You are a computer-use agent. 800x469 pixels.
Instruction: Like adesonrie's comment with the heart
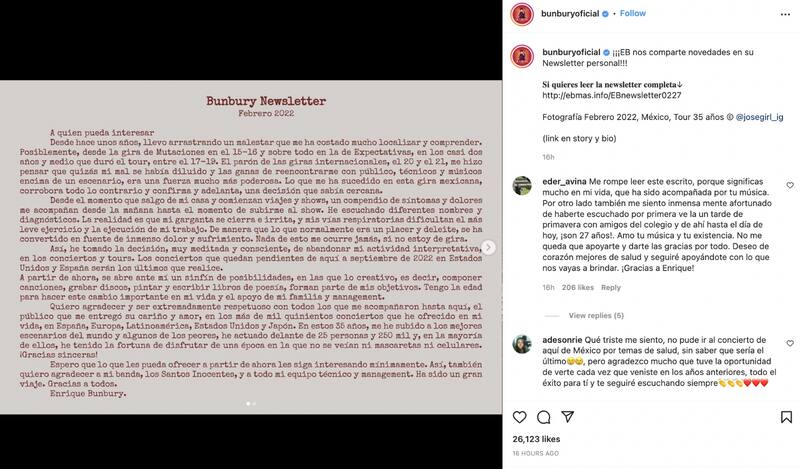pyautogui.click(x=778, y=342)
